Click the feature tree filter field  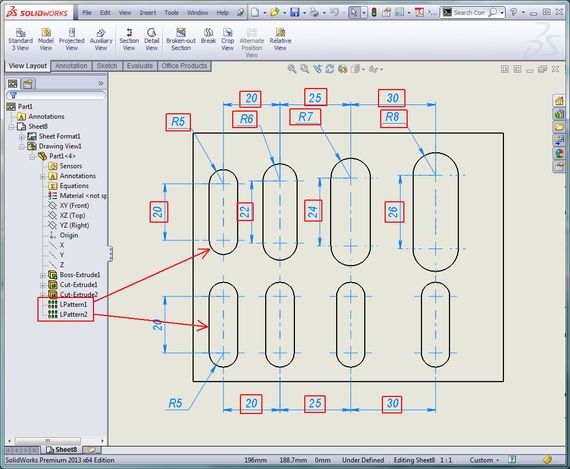(x=56, y=96)
